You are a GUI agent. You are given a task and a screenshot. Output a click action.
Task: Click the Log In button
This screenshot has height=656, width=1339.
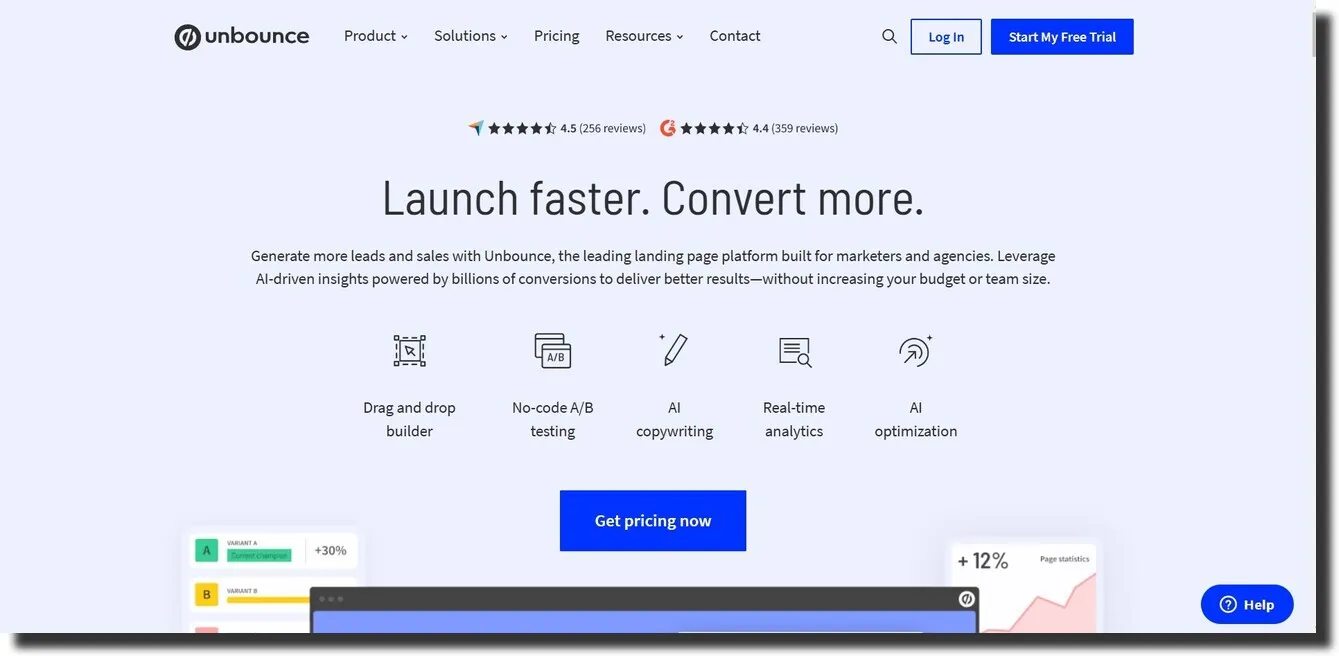[x=945, y=36]
